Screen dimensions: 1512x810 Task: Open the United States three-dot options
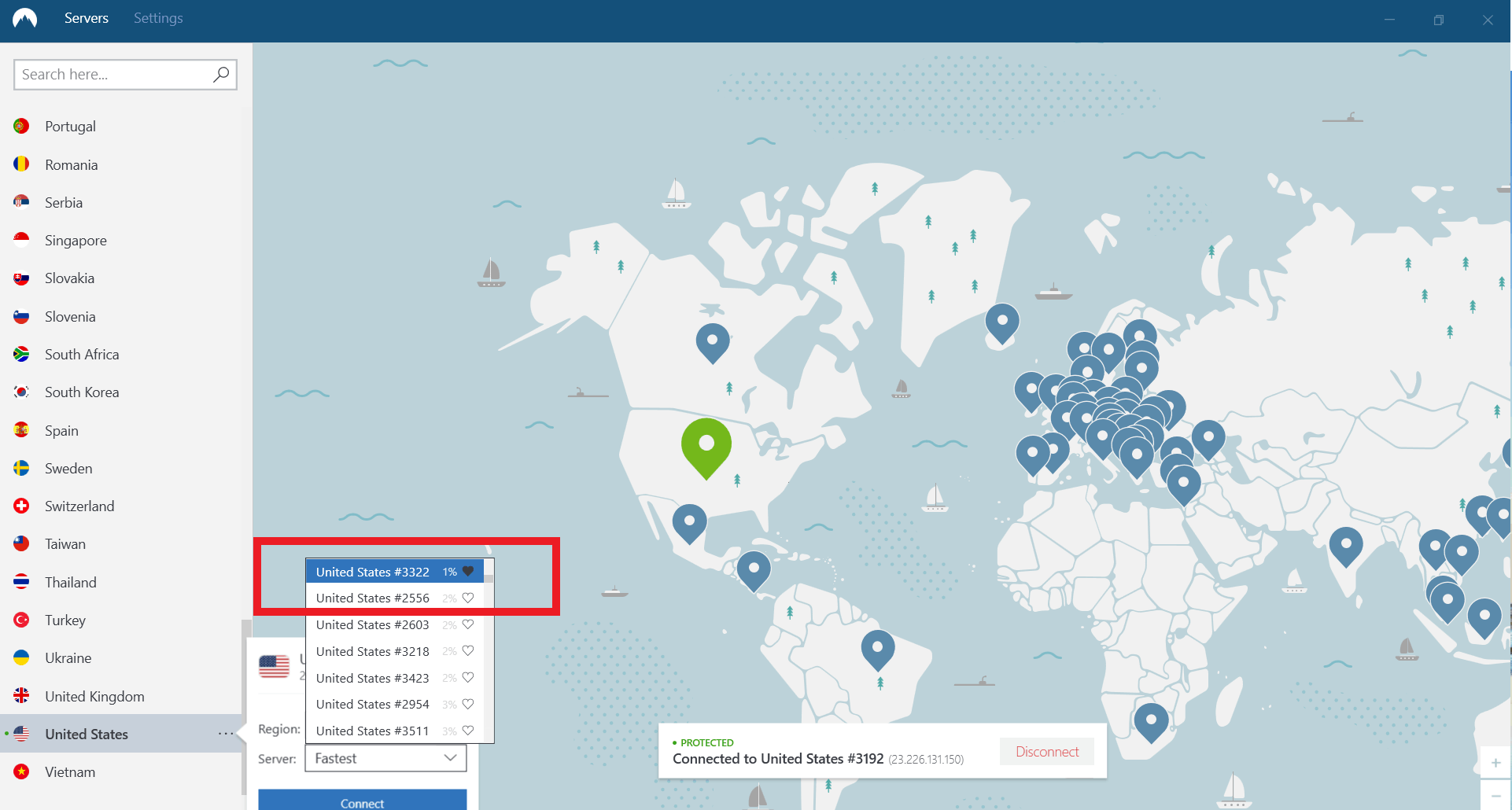click(226, 734)
